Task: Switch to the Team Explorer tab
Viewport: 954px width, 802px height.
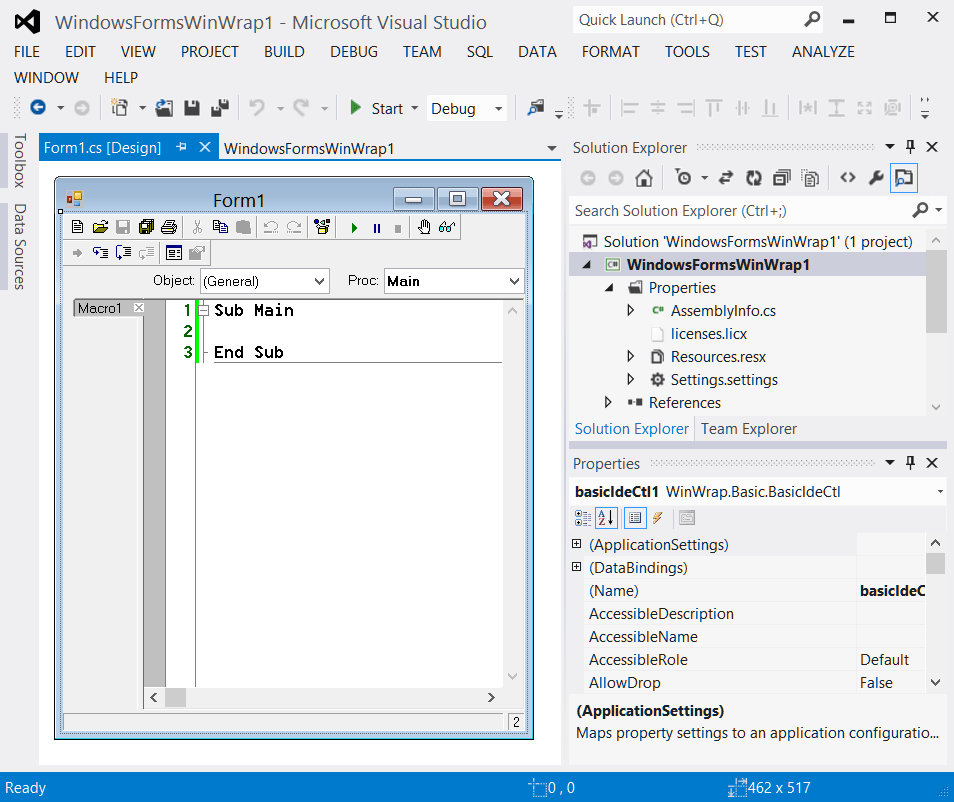Action: coord(748,429)
